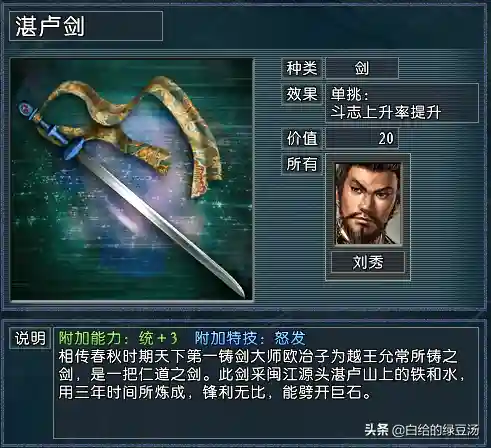Select the 刘秀 name plate
This screenshot has height=448, width=491.
(368, 262)
